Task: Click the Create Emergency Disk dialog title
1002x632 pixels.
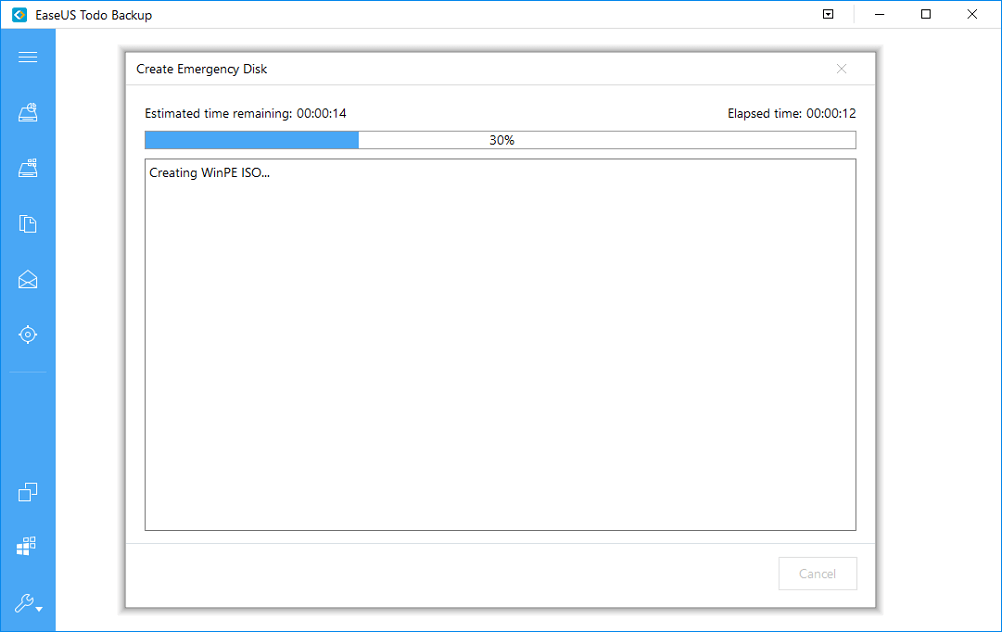Action: pyautogui.click(x=201, y=69)
